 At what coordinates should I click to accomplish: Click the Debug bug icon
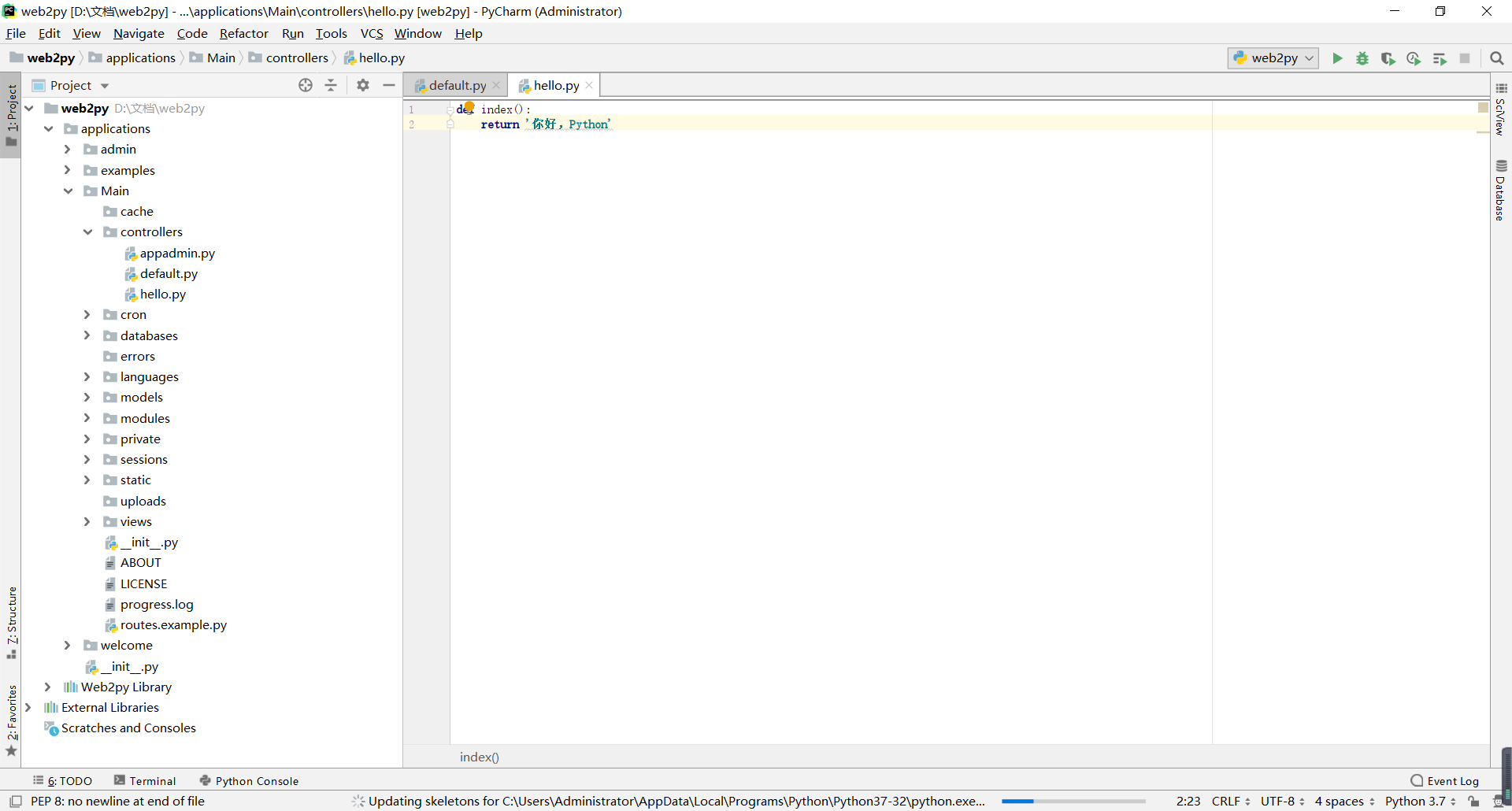pyautogui.click(x=1362, y=58)
